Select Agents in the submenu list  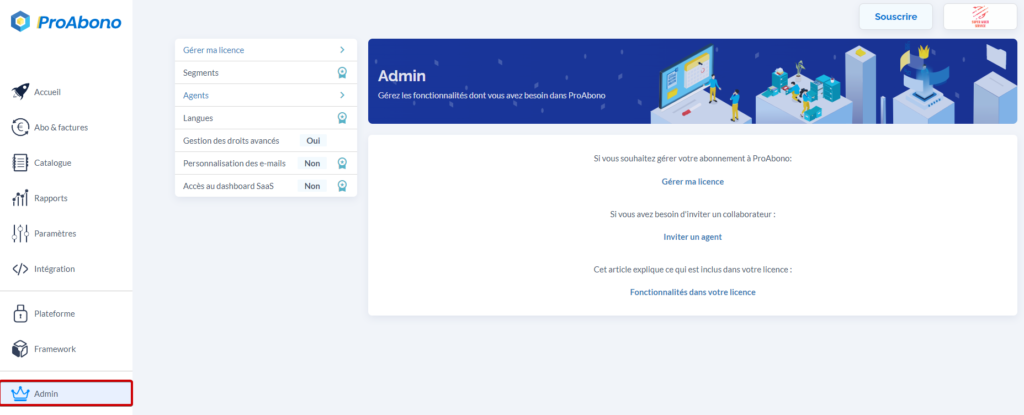pos(196,95)
